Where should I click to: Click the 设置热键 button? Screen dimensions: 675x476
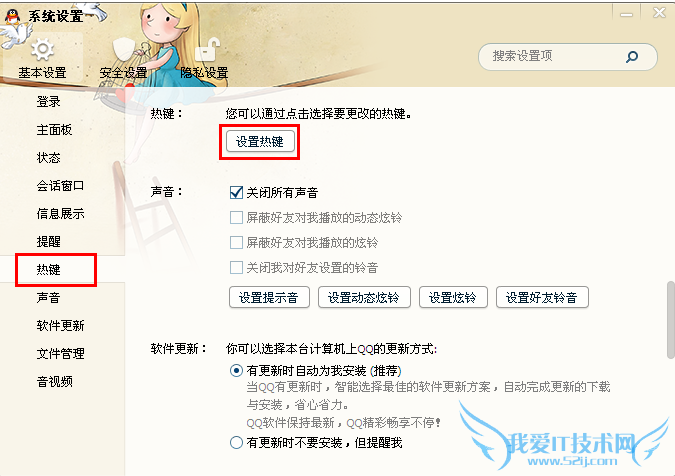pyautogui.click(x=260, y=142)
